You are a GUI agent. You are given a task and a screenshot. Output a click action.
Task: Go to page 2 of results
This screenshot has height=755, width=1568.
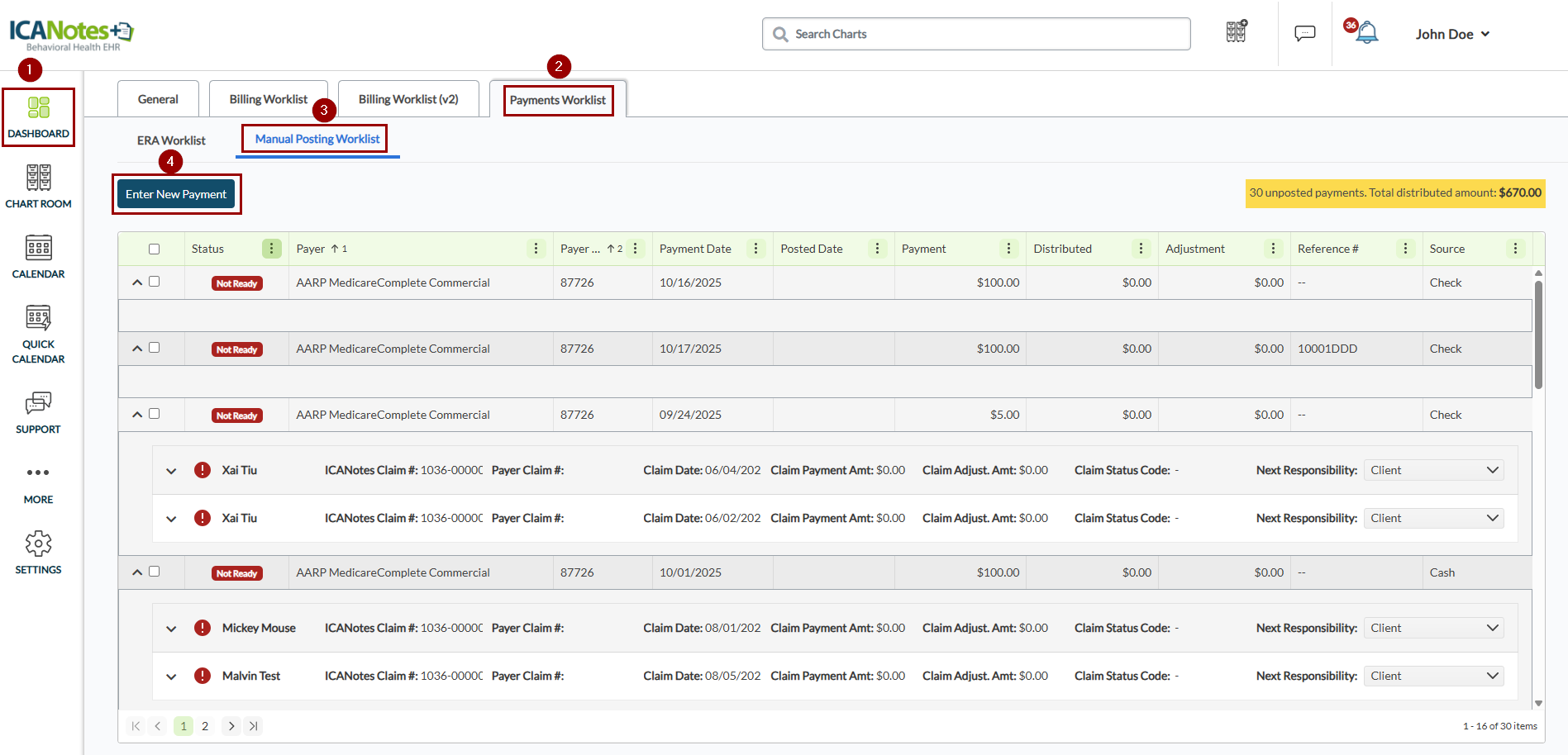(x=205, y=726)
